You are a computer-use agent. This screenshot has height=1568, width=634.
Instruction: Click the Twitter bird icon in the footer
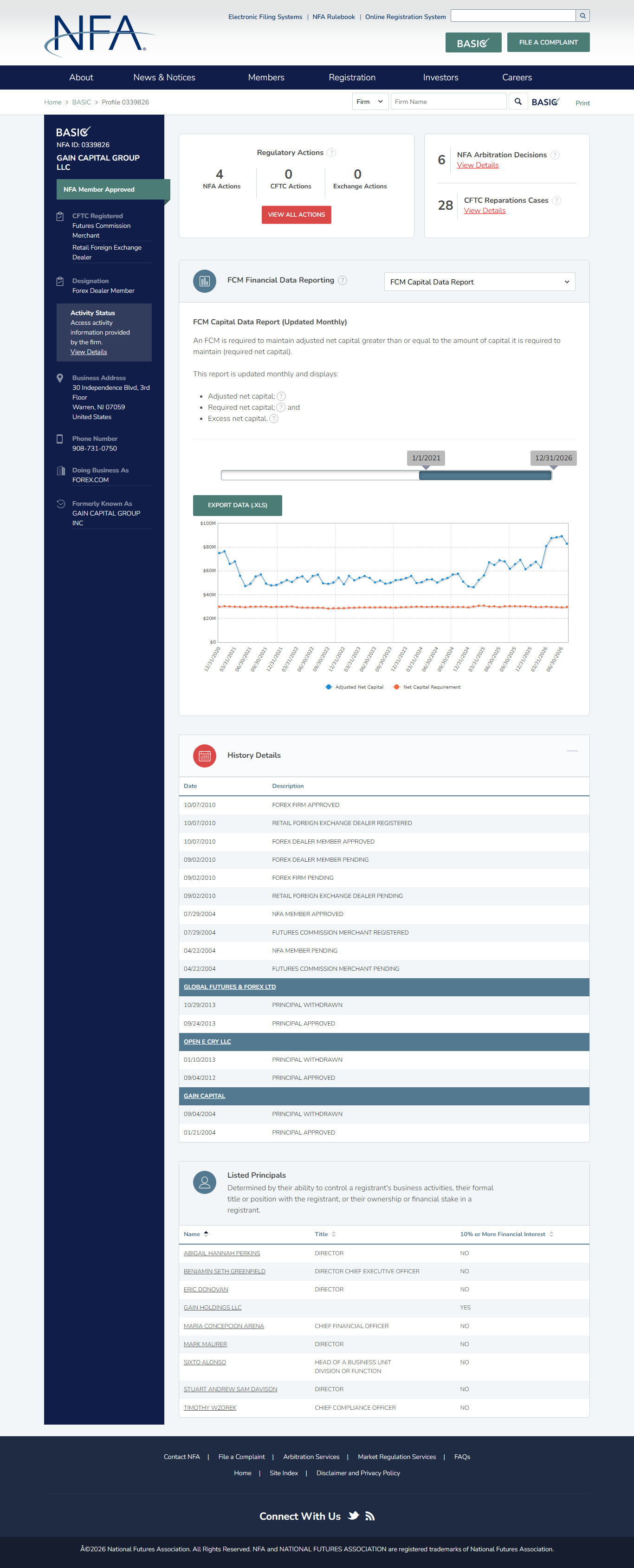pos(353,1516)
